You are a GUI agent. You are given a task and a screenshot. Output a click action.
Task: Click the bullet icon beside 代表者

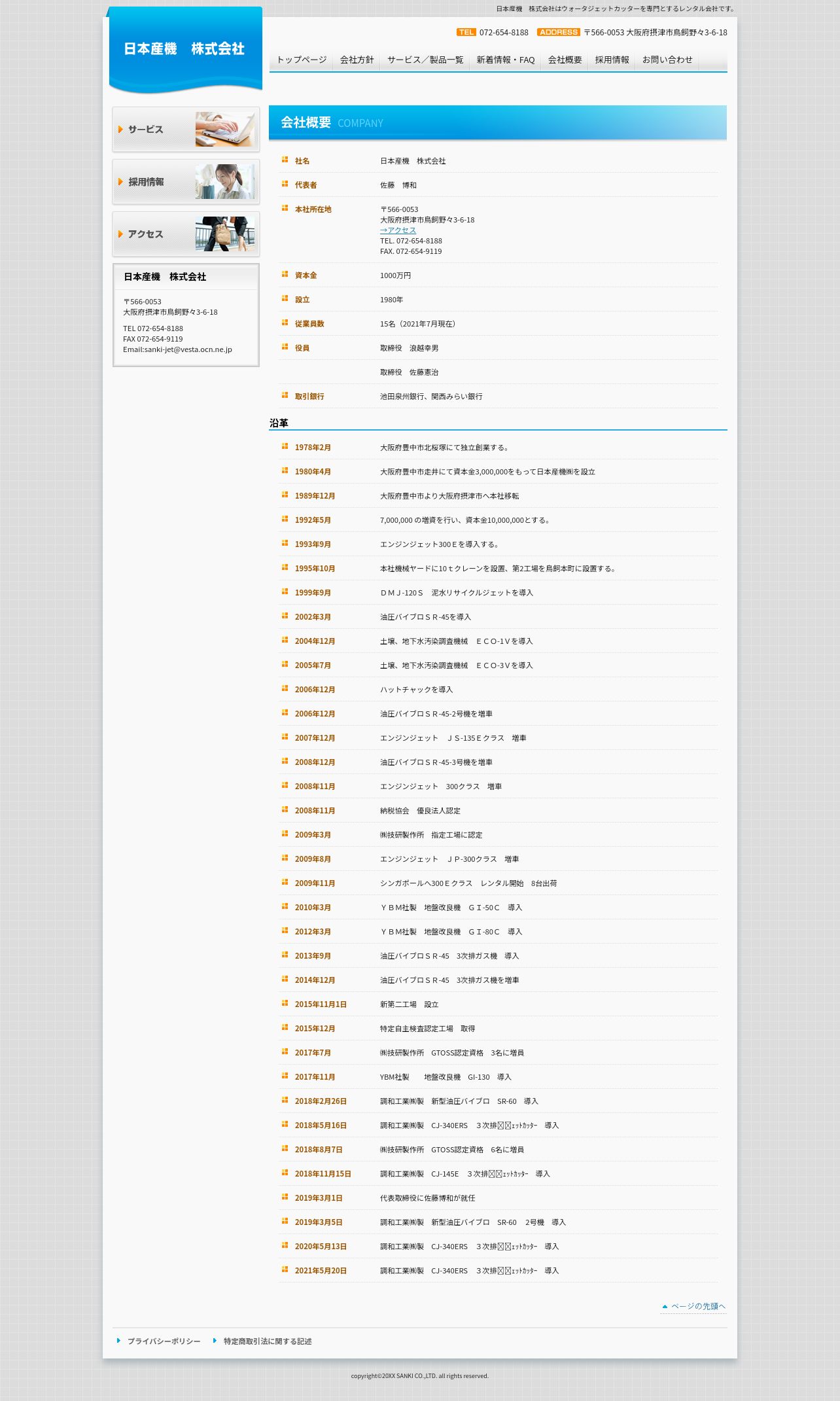point(285,184)
